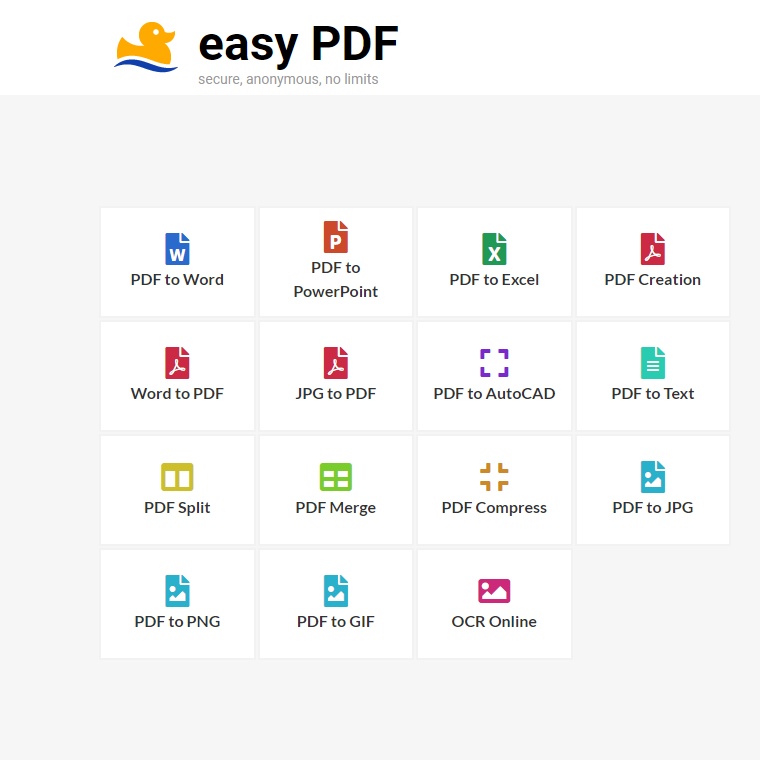Click the orange PowerPoint file icon
This screenshot has width=760, height=760.
pyautogui.click(x=335, y=237)
